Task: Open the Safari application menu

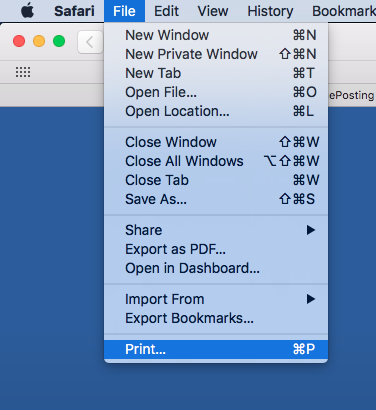Action: tap(74, 11)
